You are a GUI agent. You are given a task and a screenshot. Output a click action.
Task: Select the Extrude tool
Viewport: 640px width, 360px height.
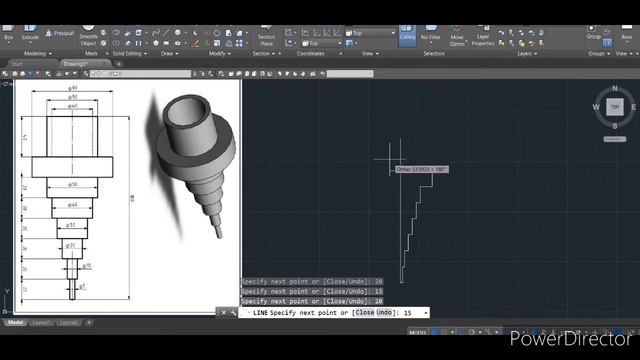pos(30,33)
